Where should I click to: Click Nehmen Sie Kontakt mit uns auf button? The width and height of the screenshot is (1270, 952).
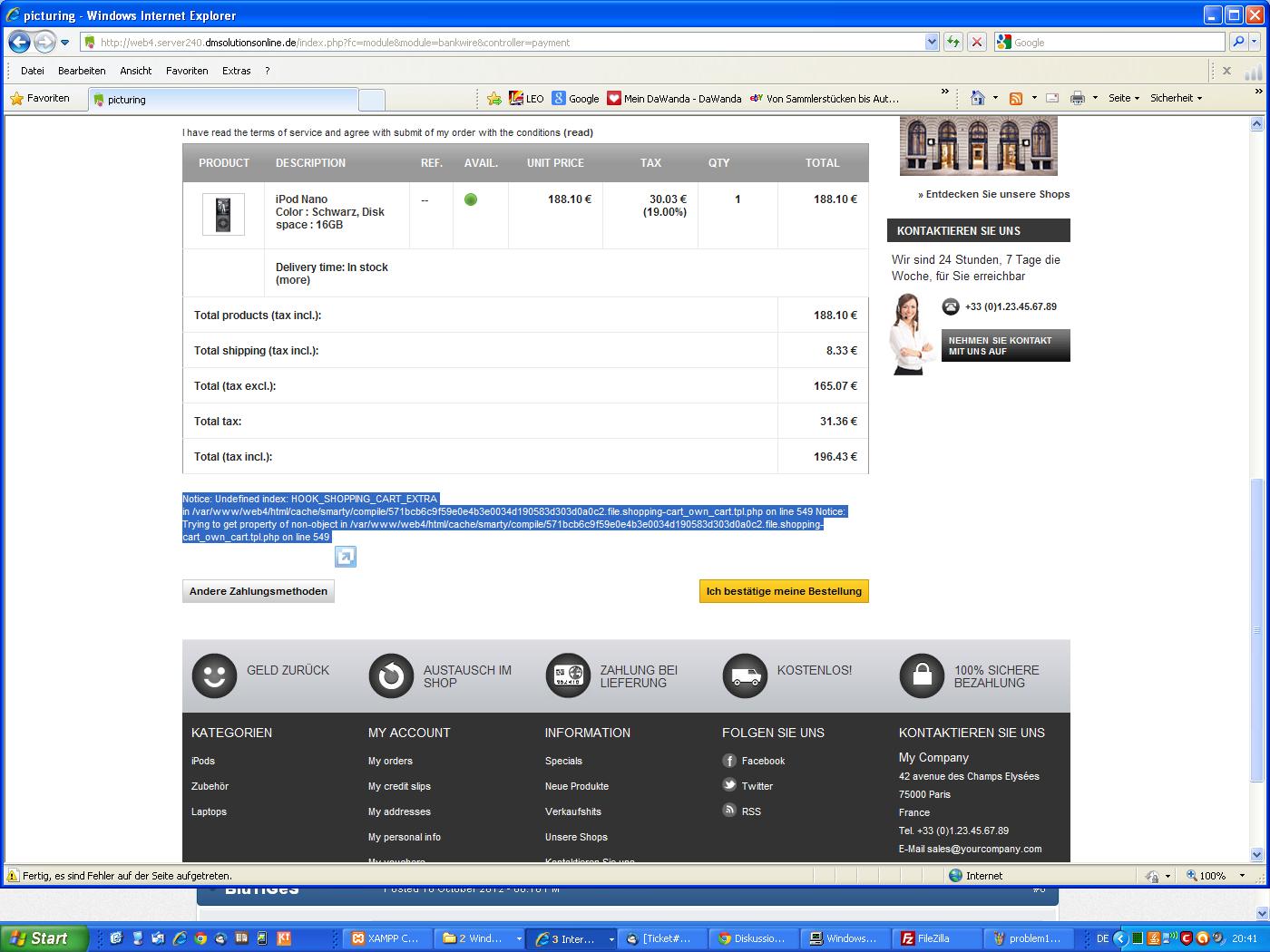[1006, 345]
